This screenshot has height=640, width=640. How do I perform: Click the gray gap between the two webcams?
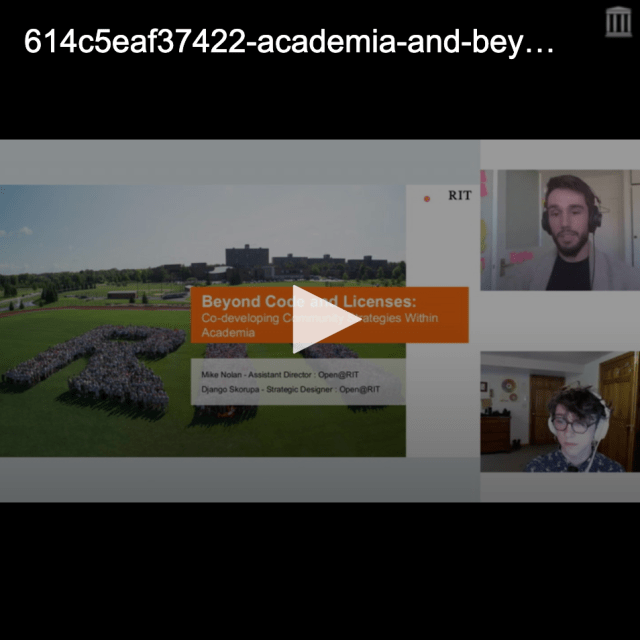click(558, 321)
